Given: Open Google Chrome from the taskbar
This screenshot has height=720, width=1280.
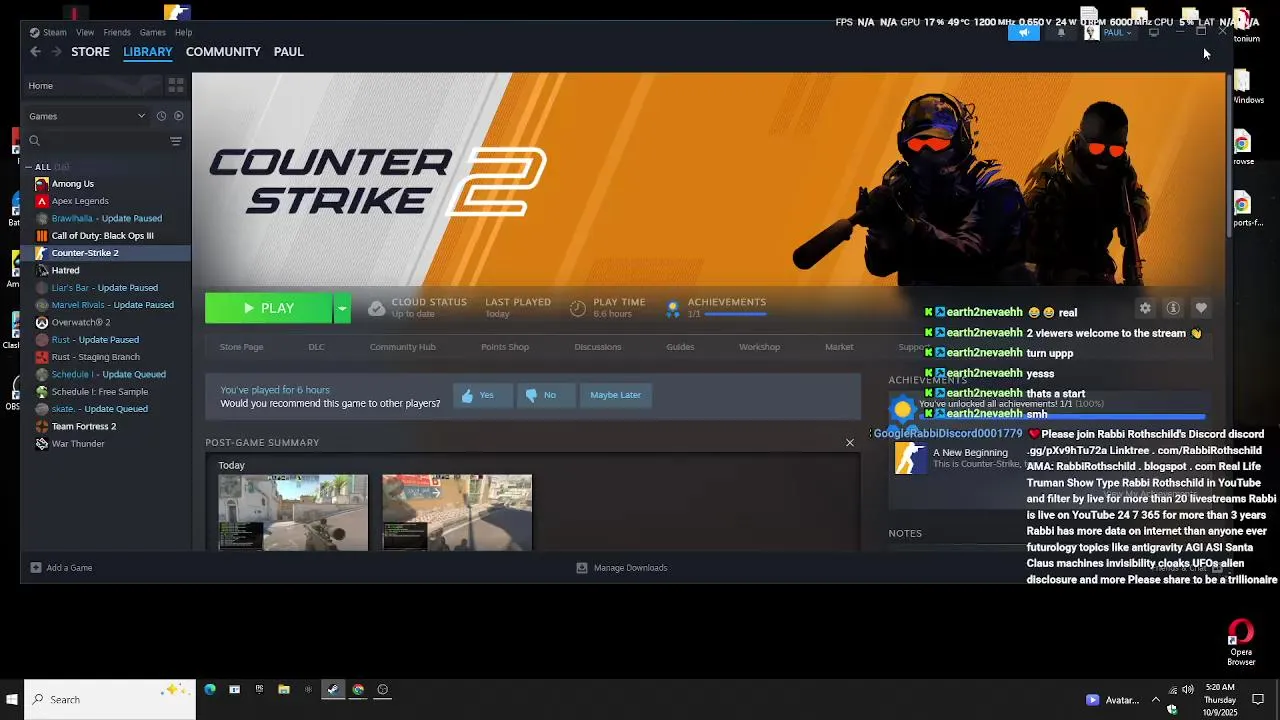Looking at the screenshot, I should pos(358,690).
